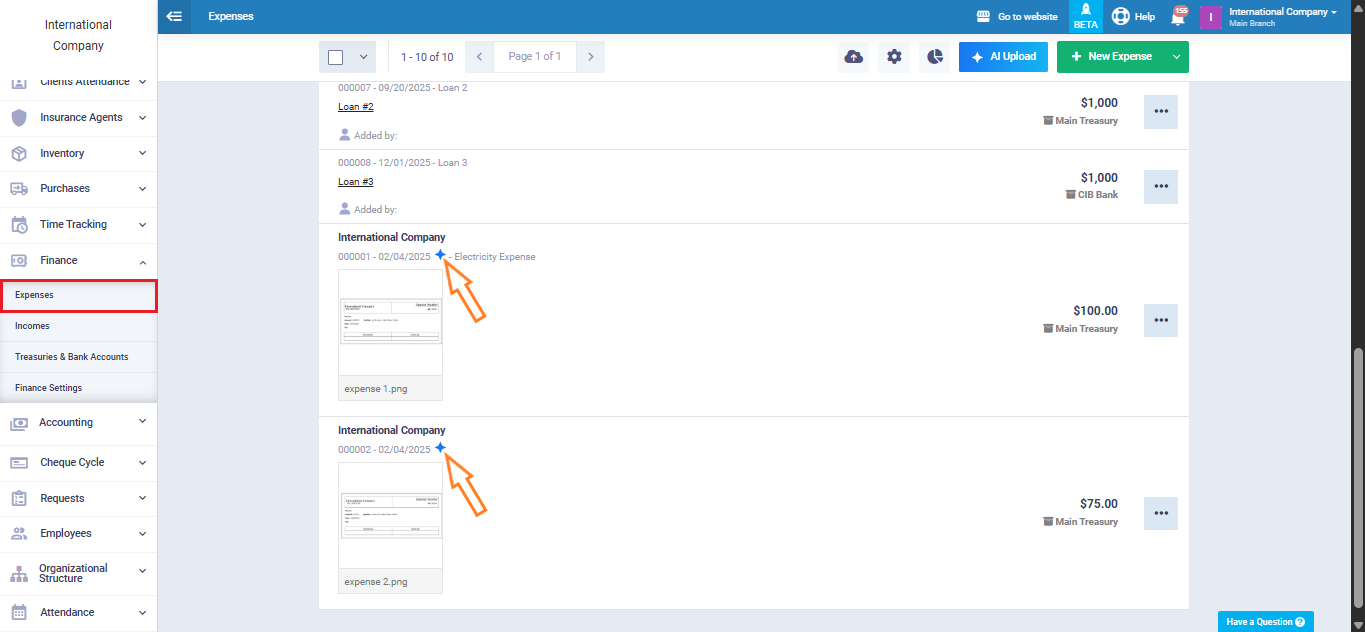Image resolution: width=1365 pixels, height=632 pixels.
Task: Go to next page arrow
Action: 590,57
